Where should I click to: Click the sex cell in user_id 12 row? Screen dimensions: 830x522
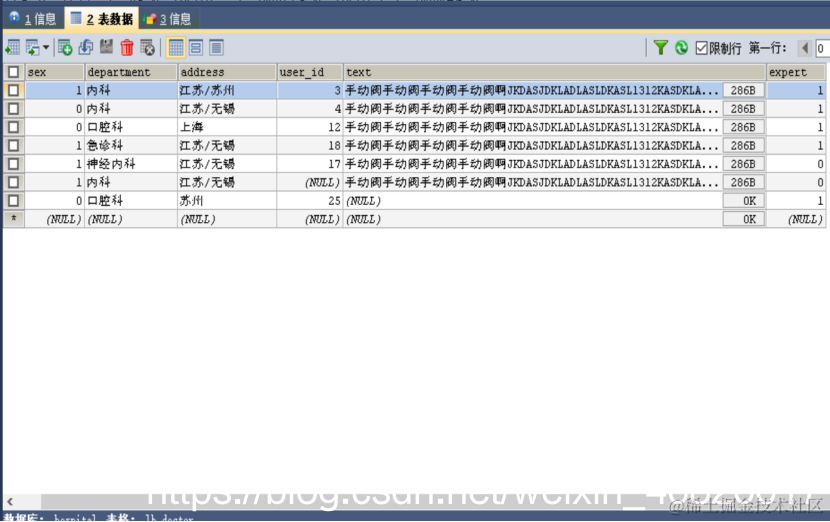pos(55,127)
